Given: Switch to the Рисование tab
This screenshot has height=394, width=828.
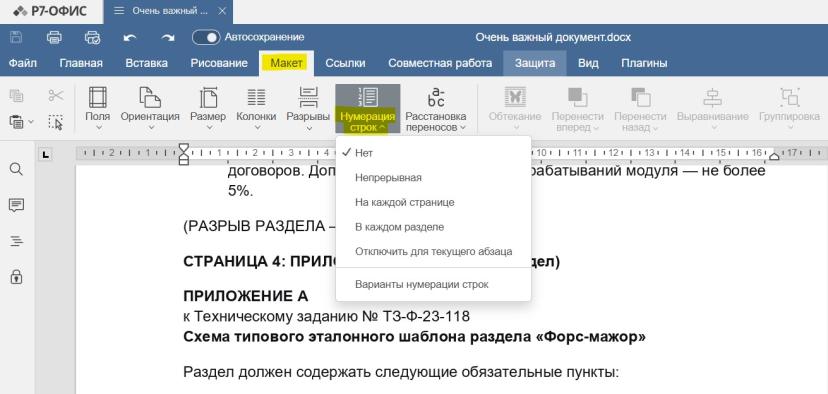Looking at the screenshot, I should [x=219, y=63].
